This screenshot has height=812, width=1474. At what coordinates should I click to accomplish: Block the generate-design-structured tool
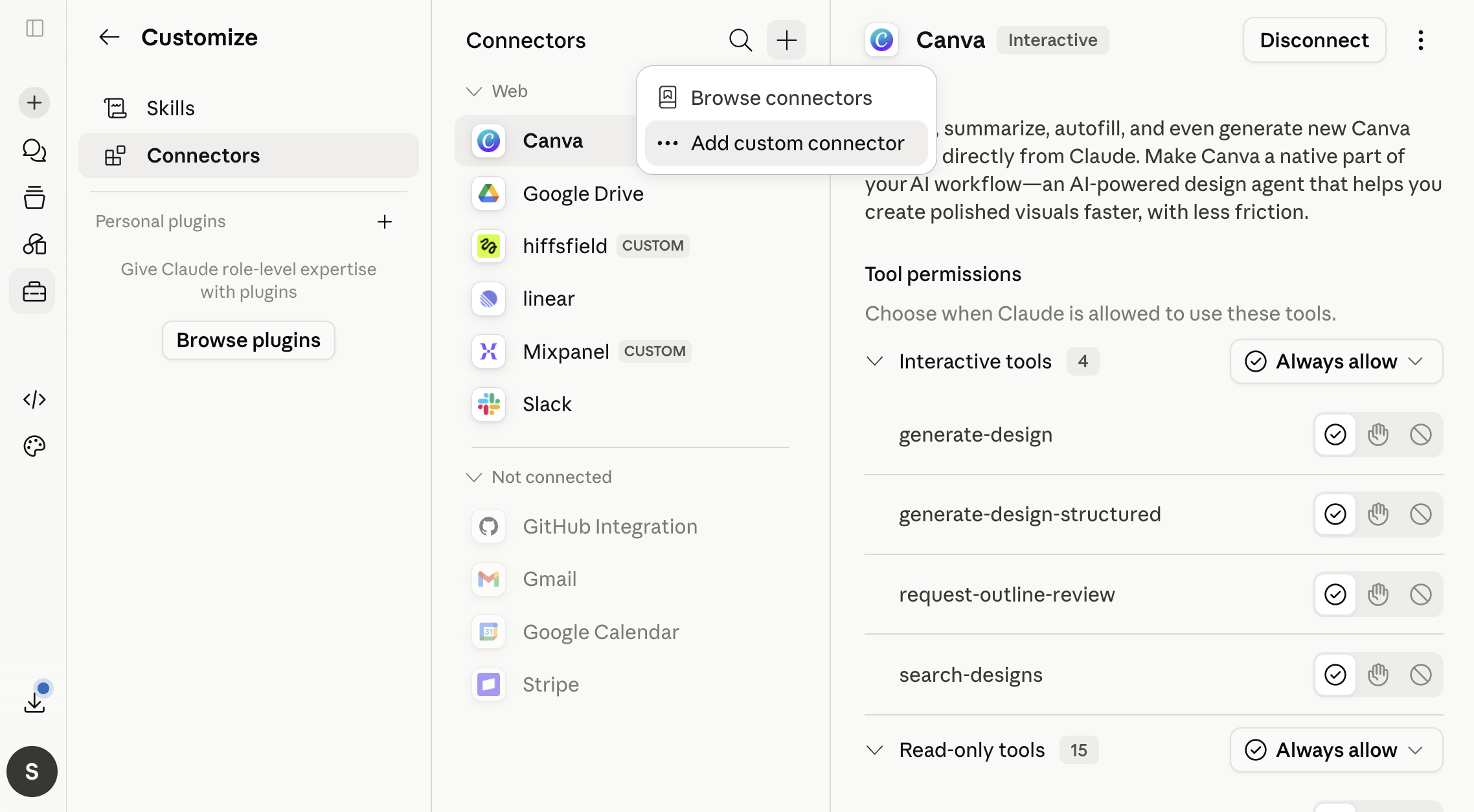tap(1420, 514)
